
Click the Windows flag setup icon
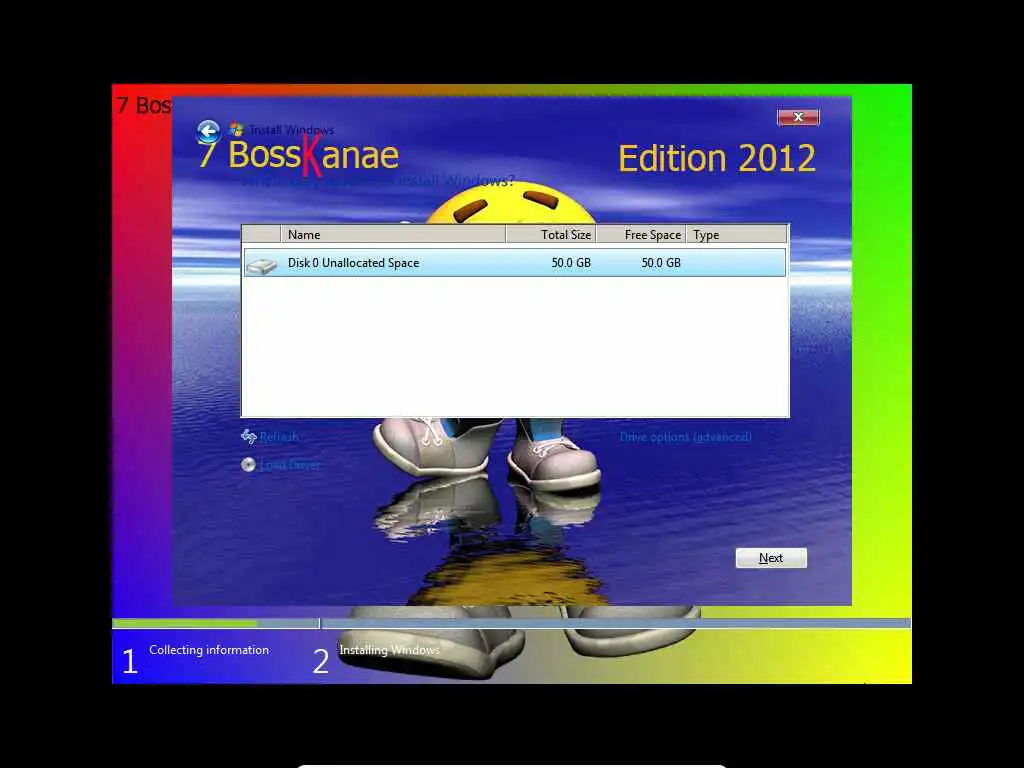[x=236, y=129]
